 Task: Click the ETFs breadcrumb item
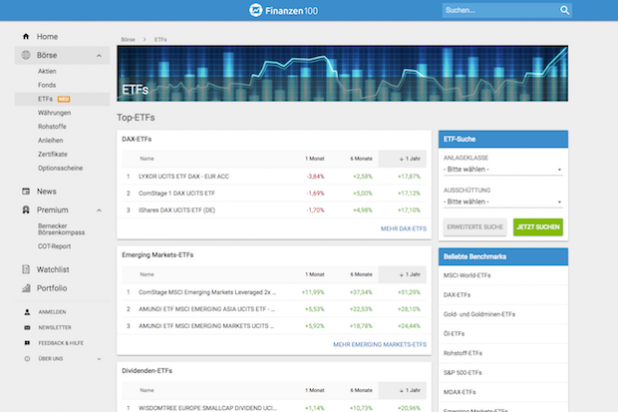point(160,39)
